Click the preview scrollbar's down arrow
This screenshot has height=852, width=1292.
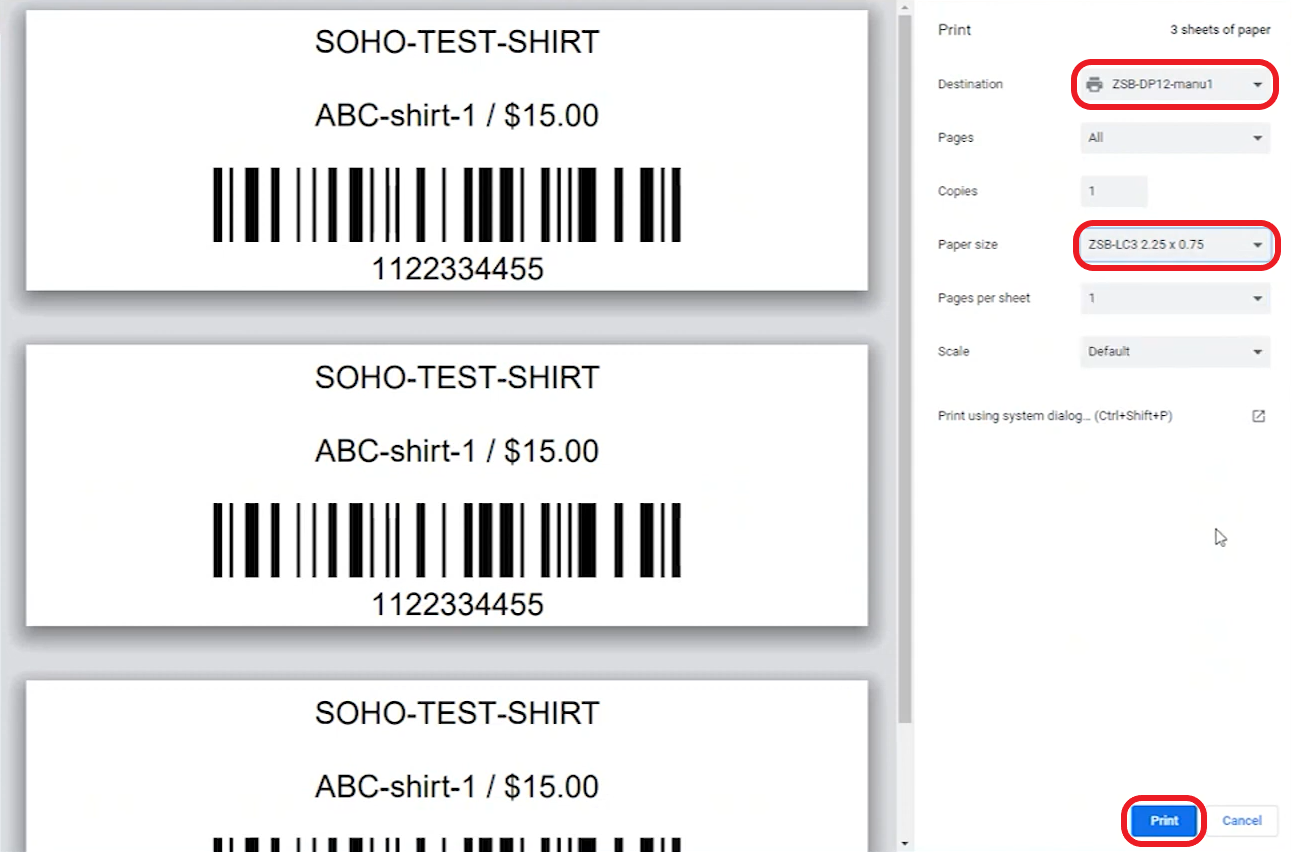point(905,843)
